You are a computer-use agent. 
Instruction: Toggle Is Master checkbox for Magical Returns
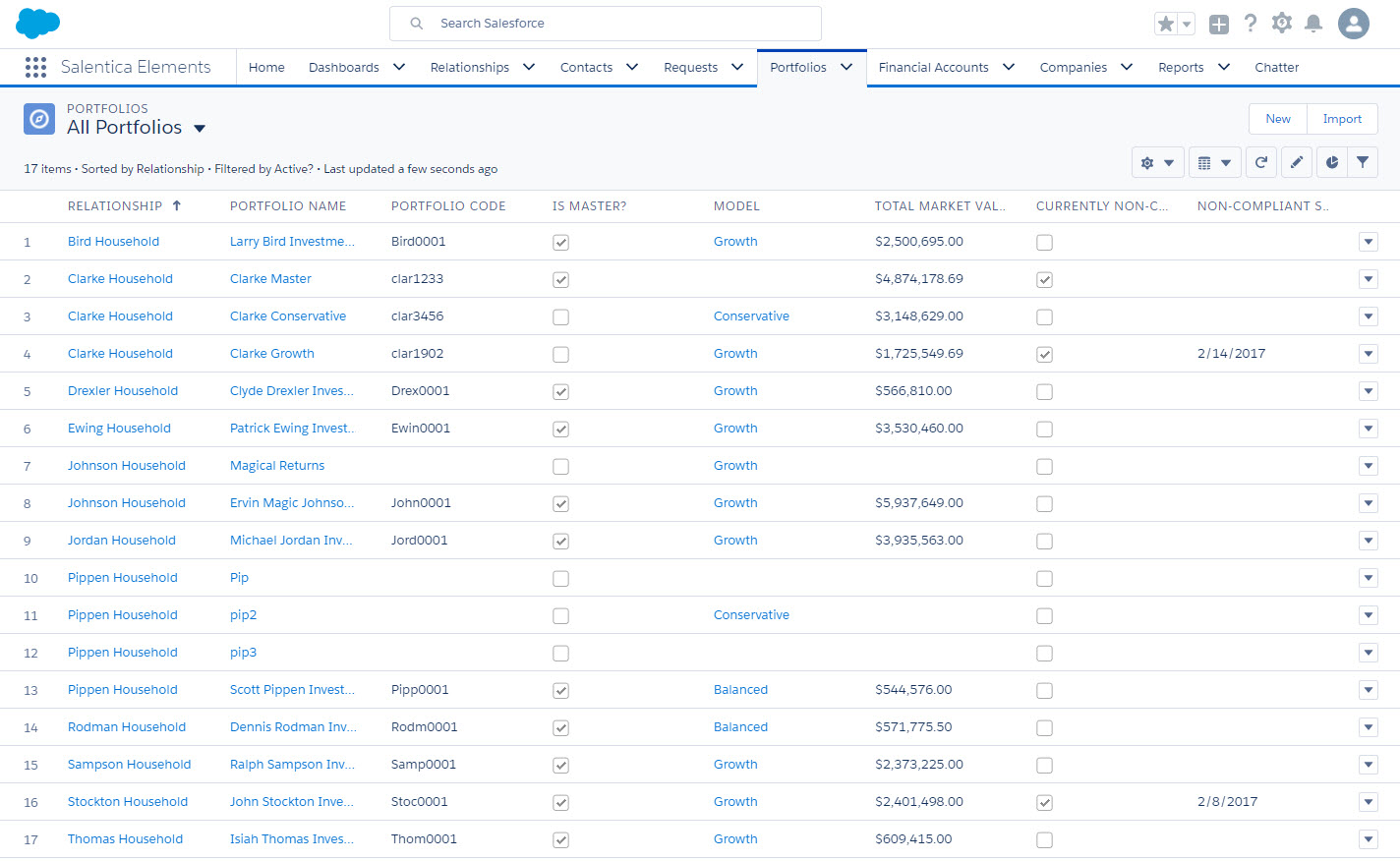click(560, 467)
